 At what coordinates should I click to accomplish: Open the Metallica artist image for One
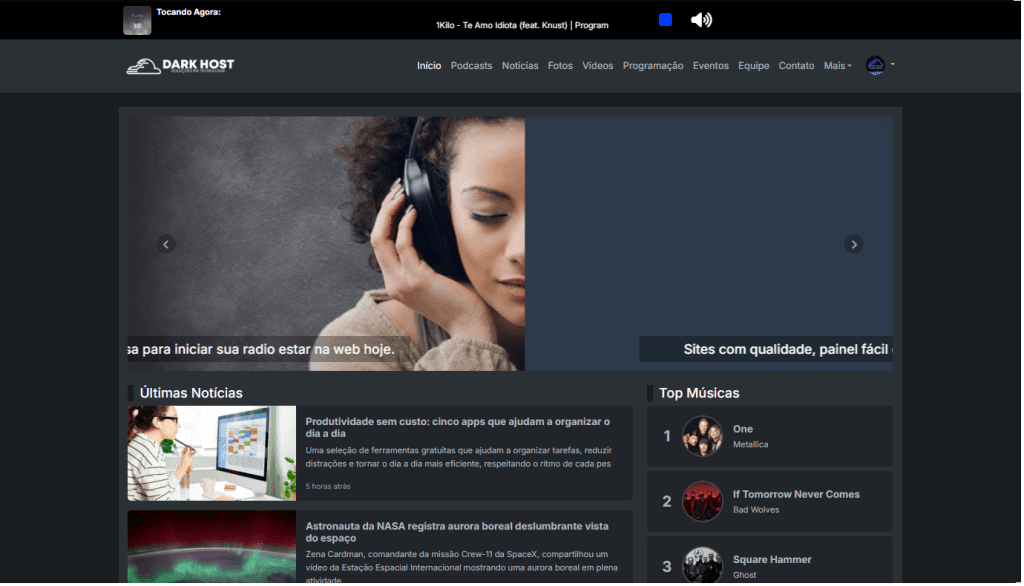coord(702,436)
